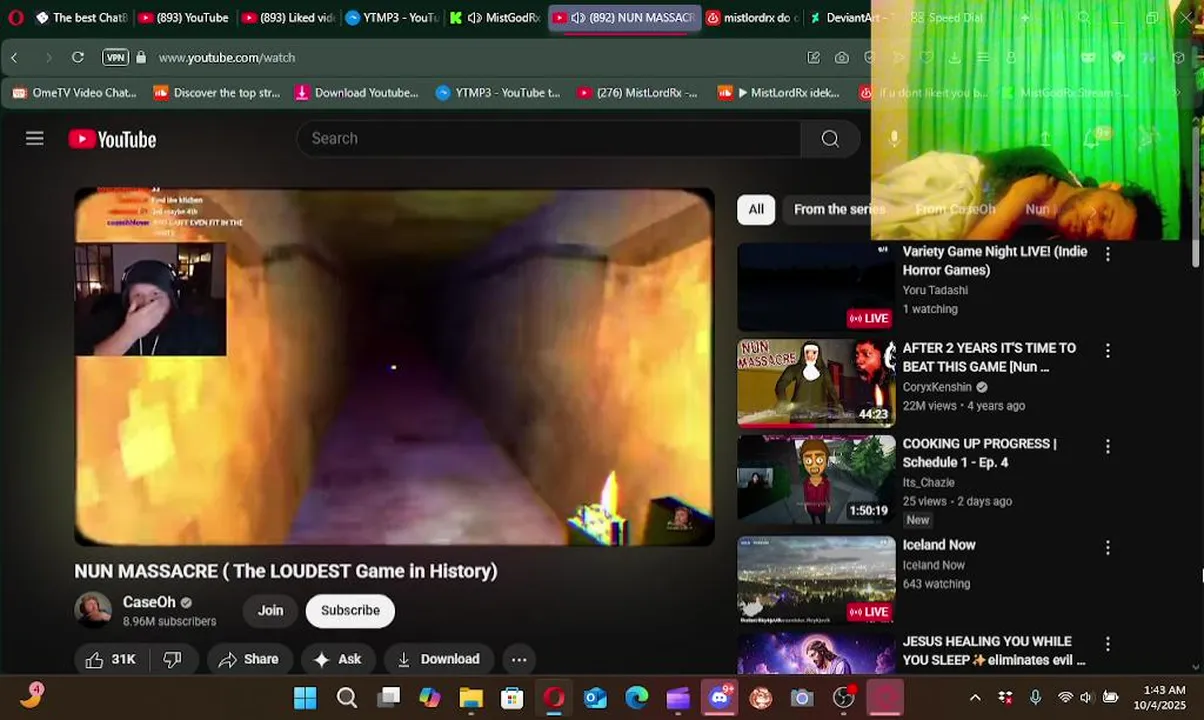1204x720 pixels.
Task: Open CoryxKenshin Nun Massacre 44:23 thumbnail
Action: (x=816, y=383)
